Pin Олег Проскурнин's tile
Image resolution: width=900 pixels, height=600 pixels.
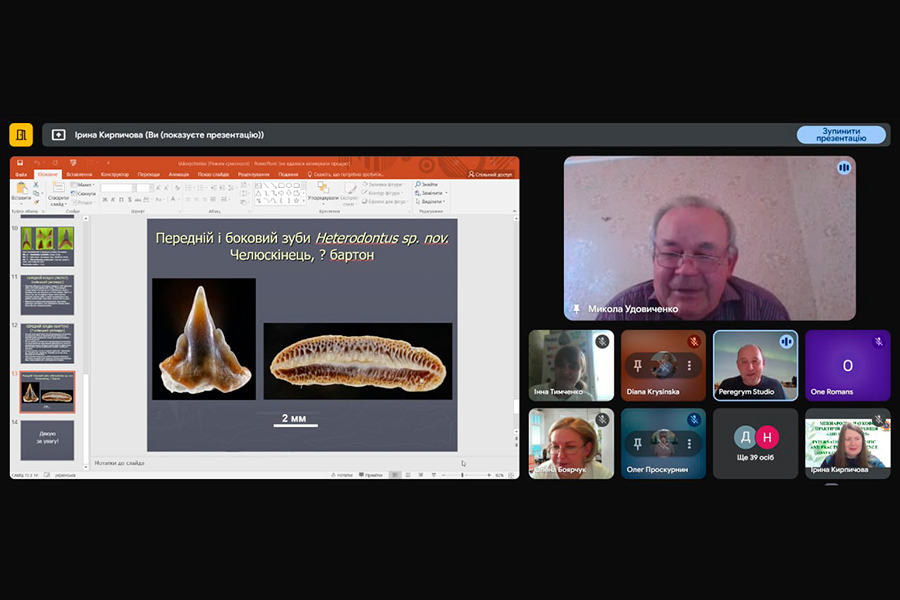click(638, 443)
